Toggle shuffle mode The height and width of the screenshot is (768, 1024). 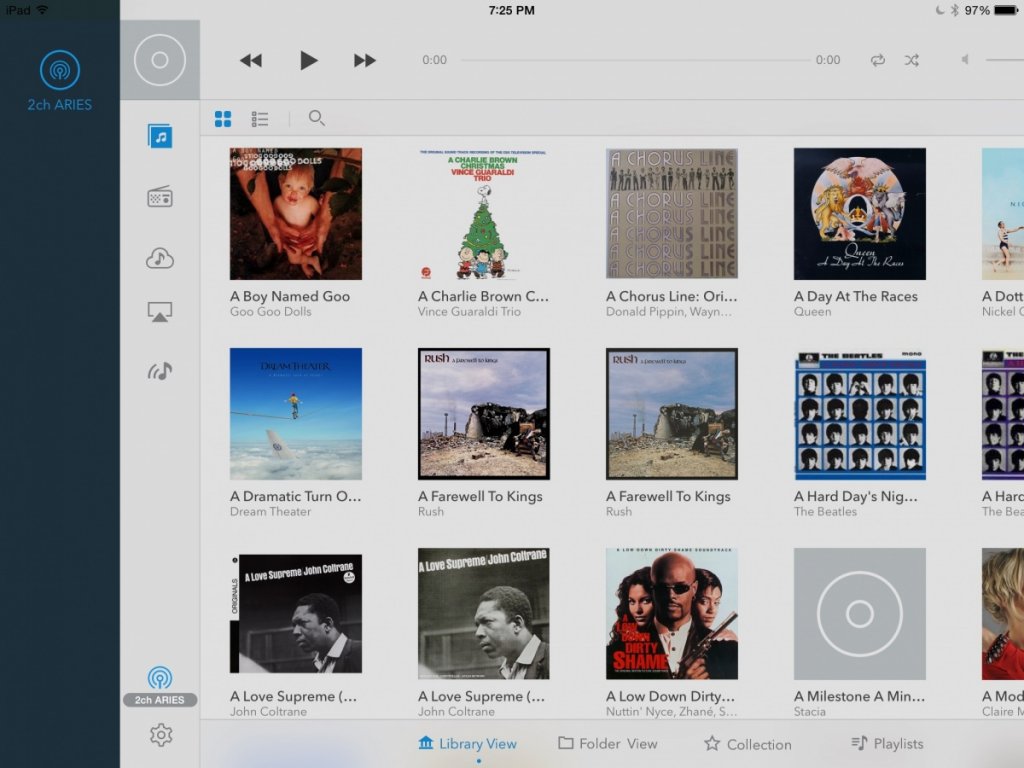point(912,60)
